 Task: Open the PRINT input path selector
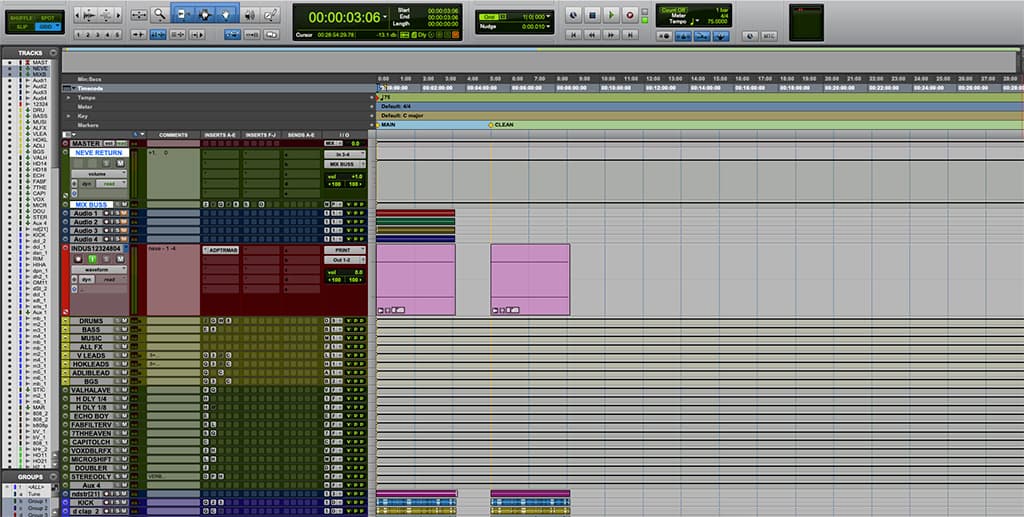[345, 250]
